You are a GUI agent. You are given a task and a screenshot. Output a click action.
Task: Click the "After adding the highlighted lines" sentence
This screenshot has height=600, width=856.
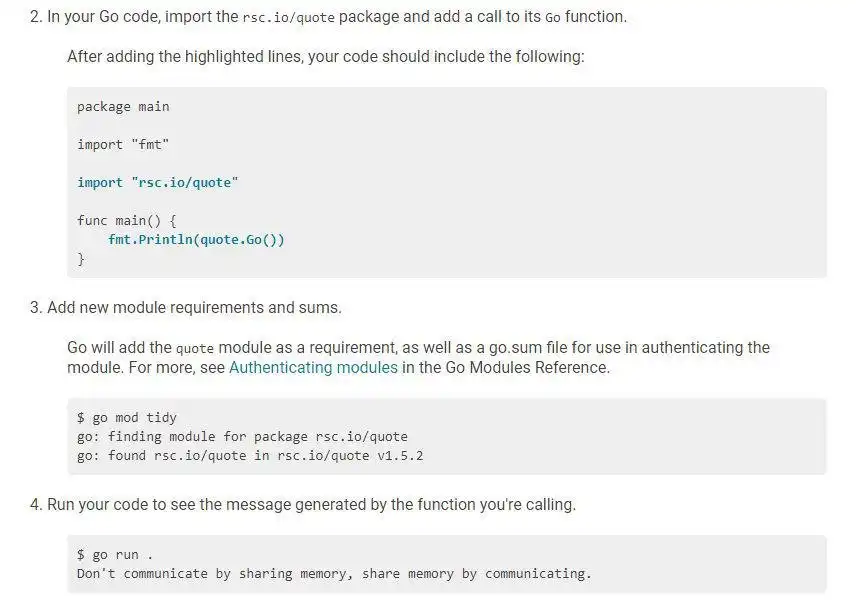click(x=325, y=56)
